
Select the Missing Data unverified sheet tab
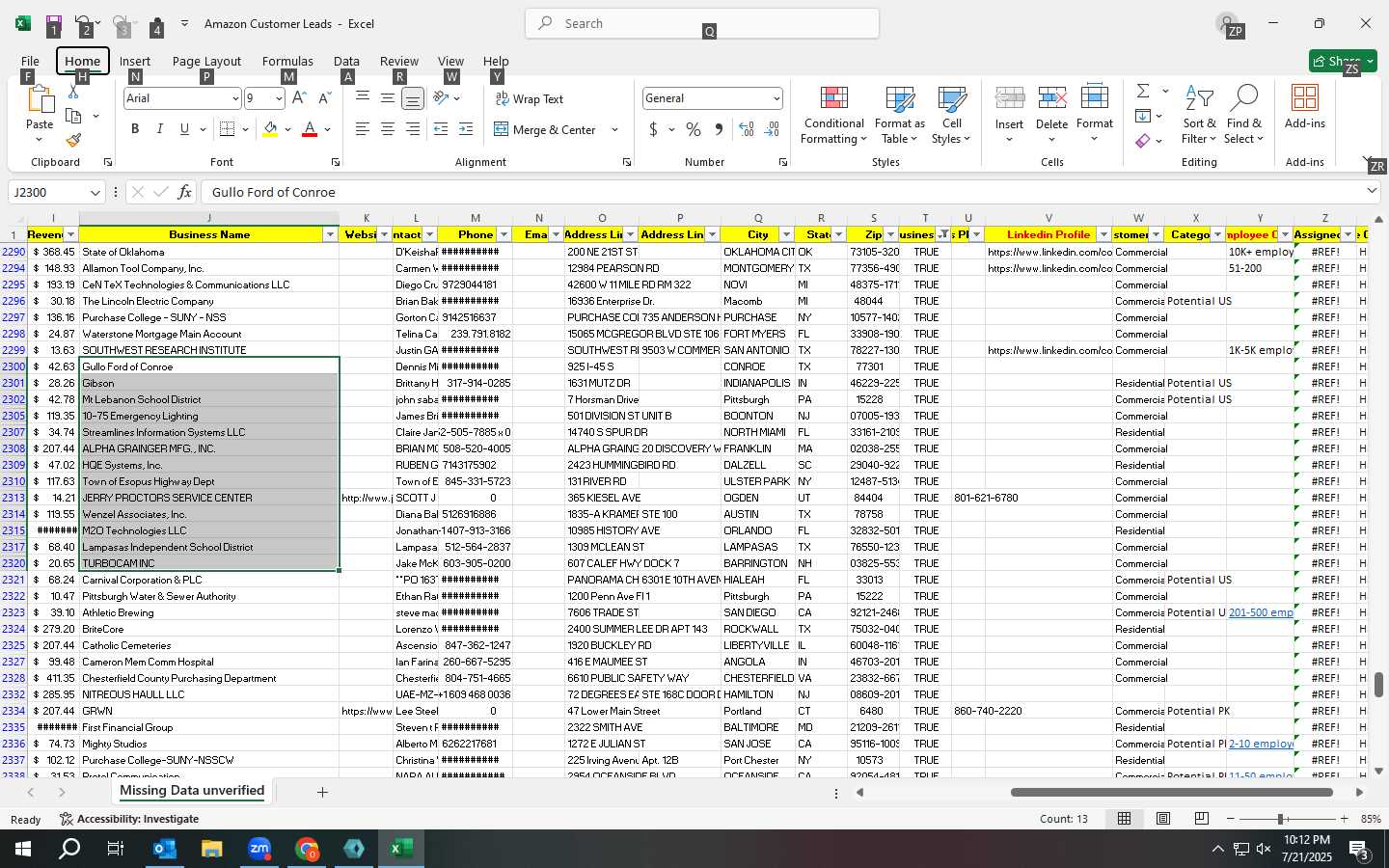[192, 791]
